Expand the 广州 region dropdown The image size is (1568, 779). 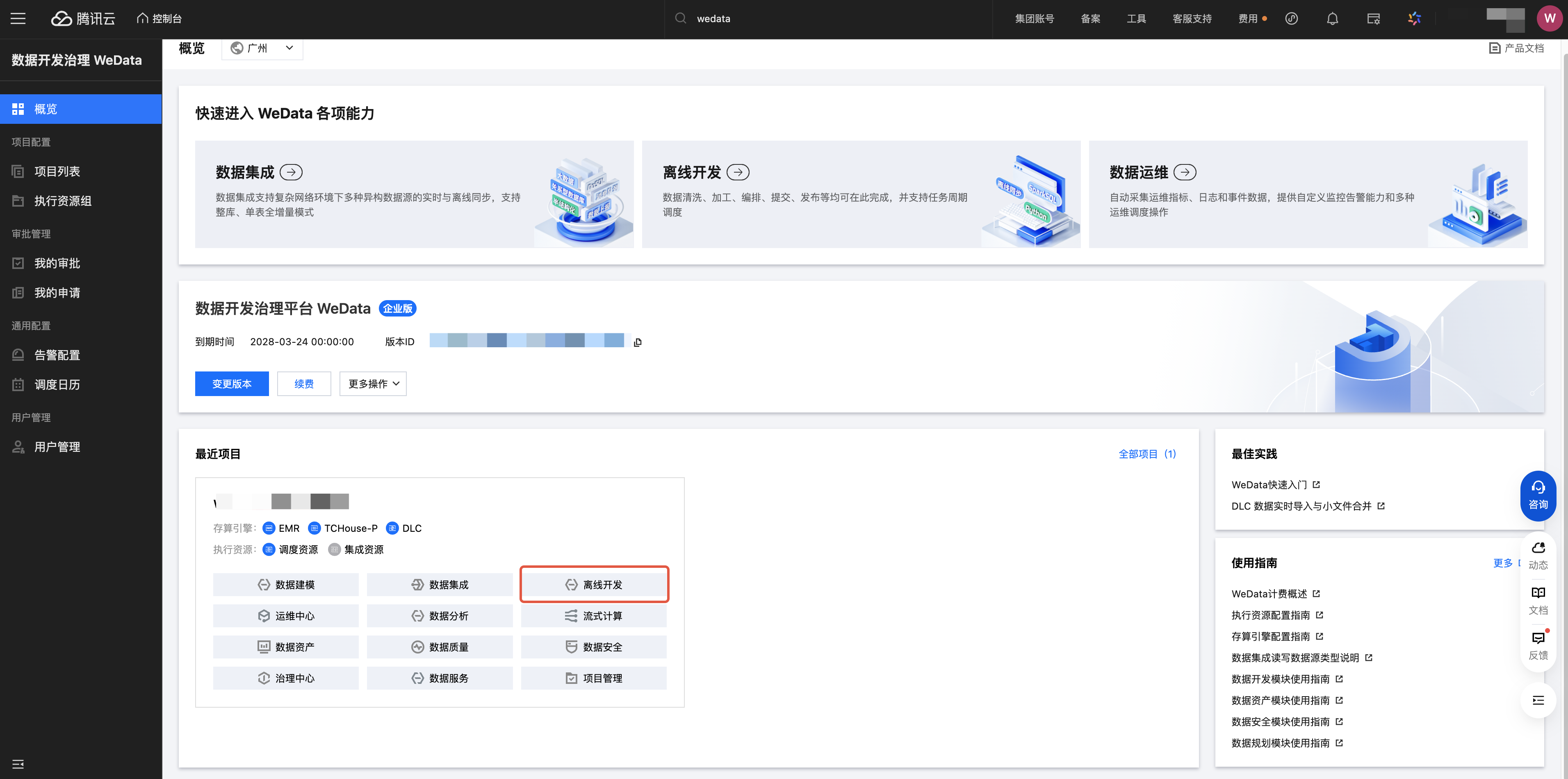click(x=262, y=48)
